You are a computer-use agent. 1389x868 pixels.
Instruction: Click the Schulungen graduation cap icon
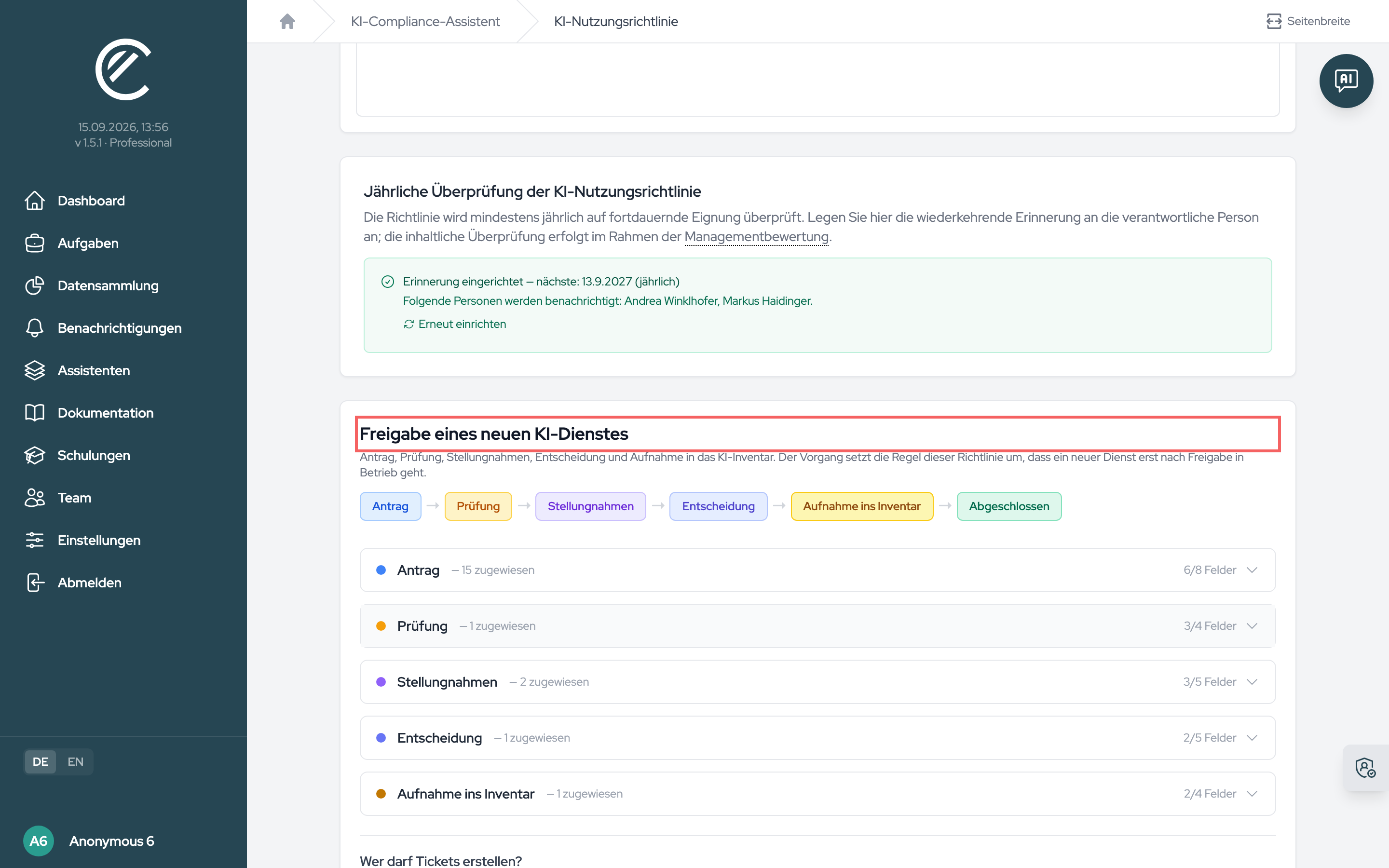click(x=34, y=455)
